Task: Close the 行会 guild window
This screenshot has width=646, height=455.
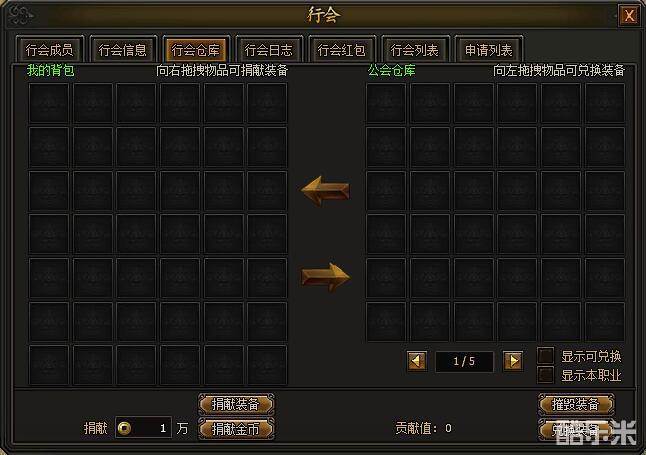Action: coord(629,16)
